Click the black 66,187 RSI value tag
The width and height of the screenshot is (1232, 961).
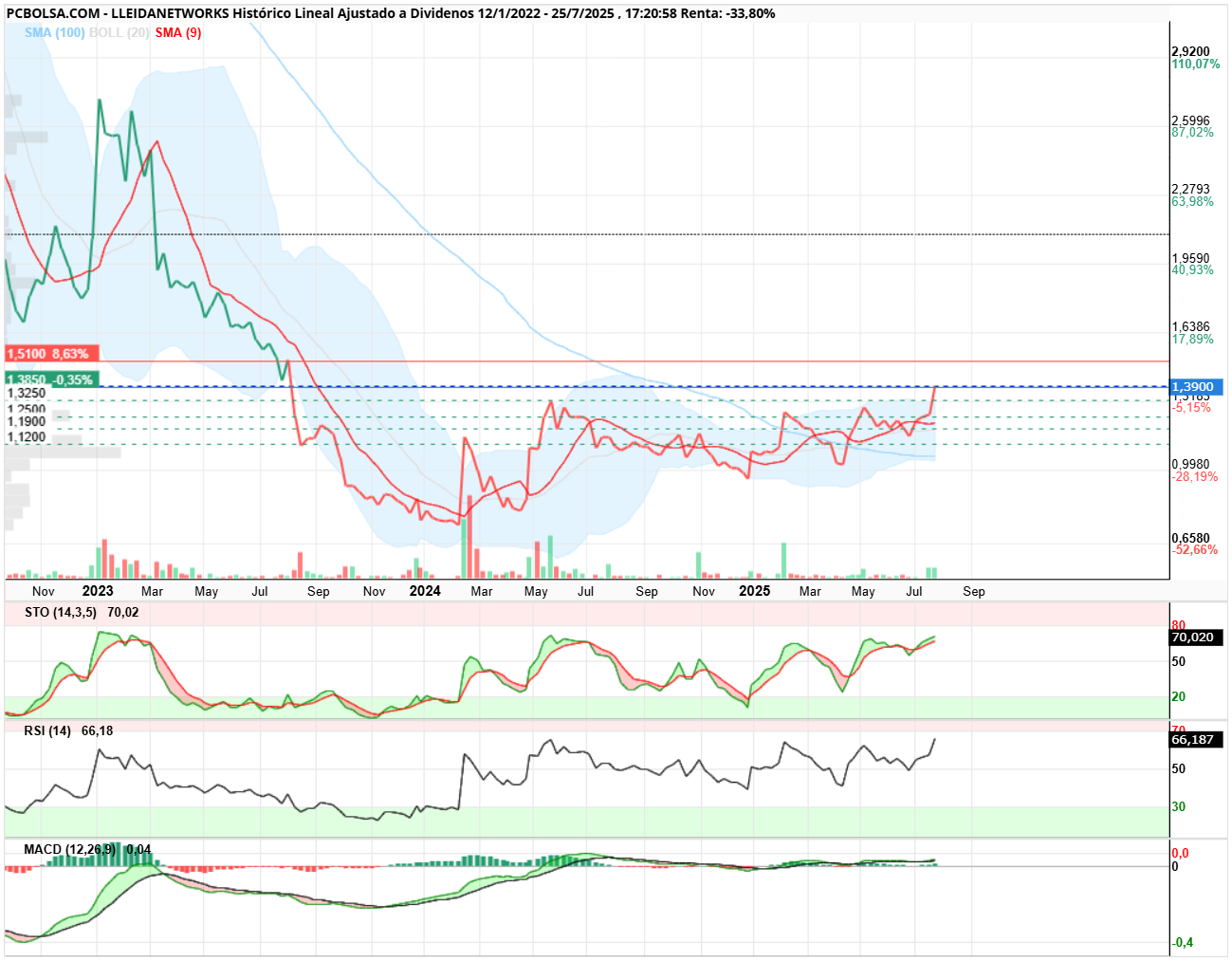tap(1197, 739)
